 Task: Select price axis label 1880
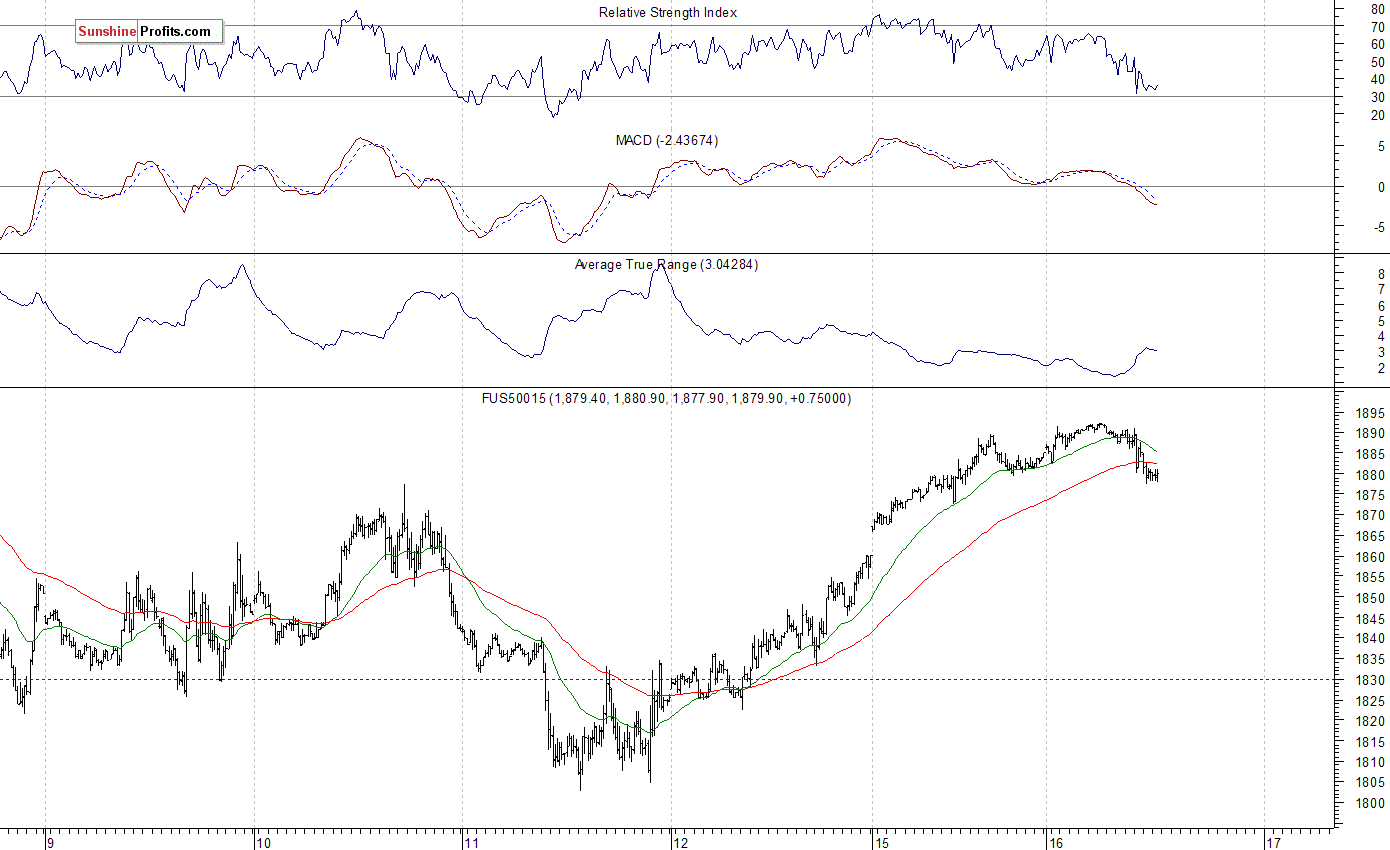click(1372, 475)
